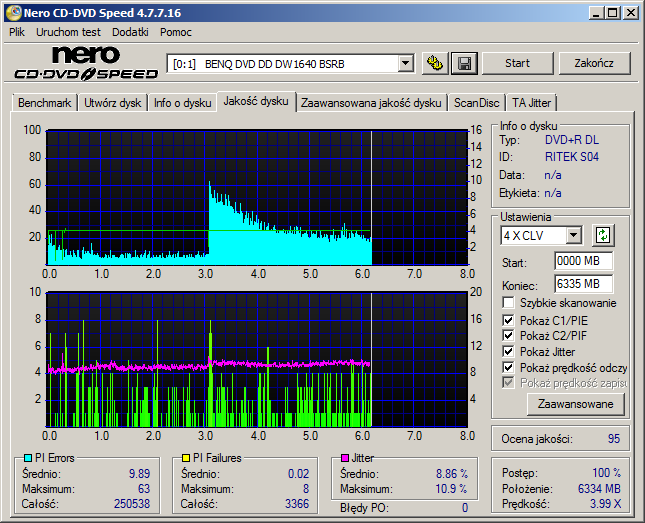Image resolution: width=645 pixels, height=523 pixels.
Task: Switch to the Utwórz dysk tab
Action: coord(113,103)
